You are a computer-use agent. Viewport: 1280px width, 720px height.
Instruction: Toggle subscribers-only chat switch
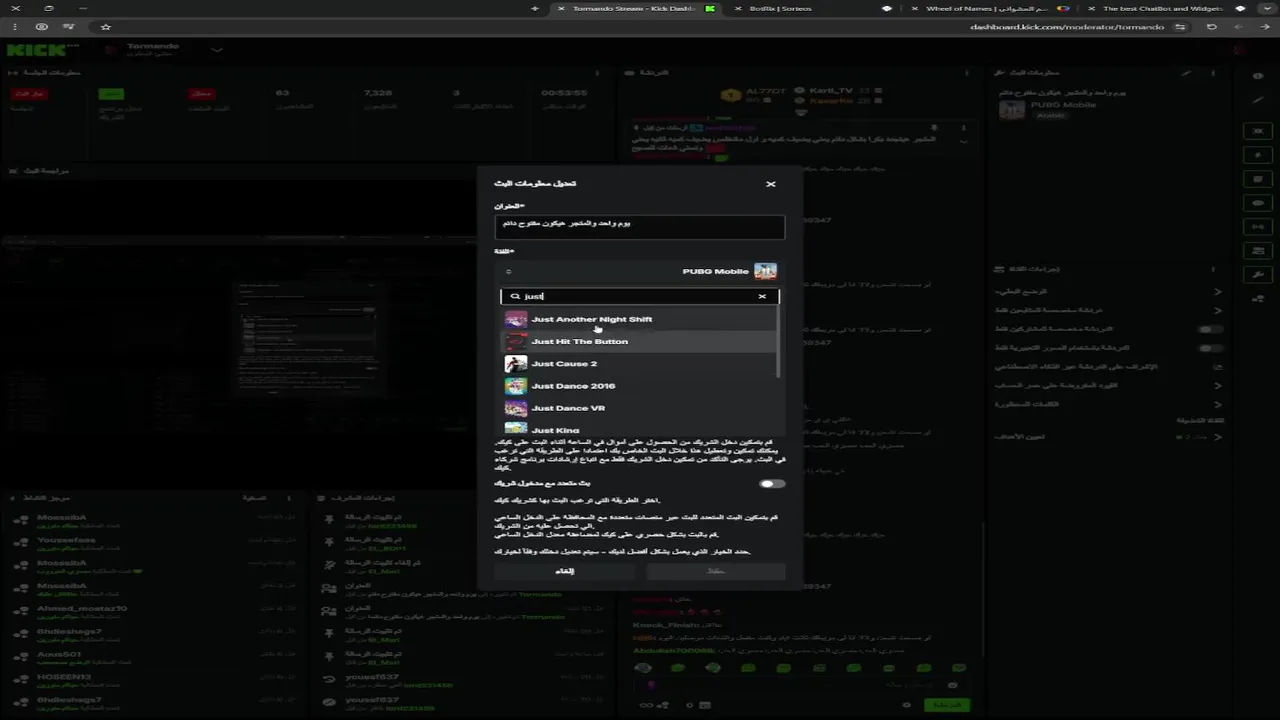coord(1210,329)
